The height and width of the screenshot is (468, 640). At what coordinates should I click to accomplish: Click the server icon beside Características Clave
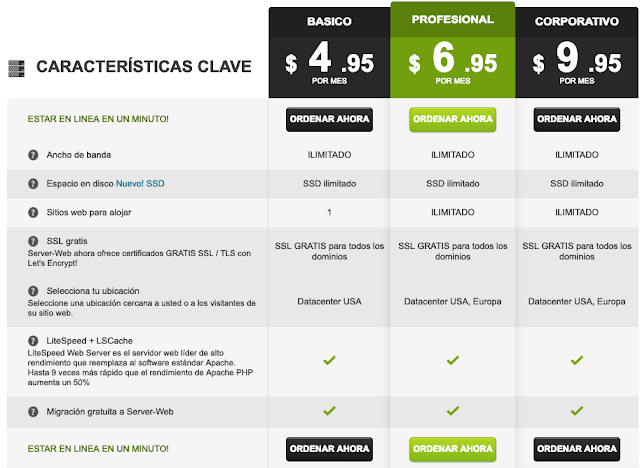(16, 68)
